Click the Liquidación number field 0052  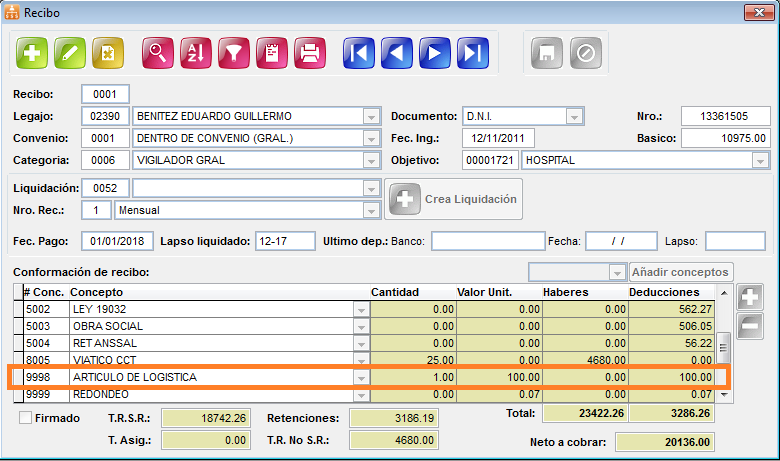(105, 188)
